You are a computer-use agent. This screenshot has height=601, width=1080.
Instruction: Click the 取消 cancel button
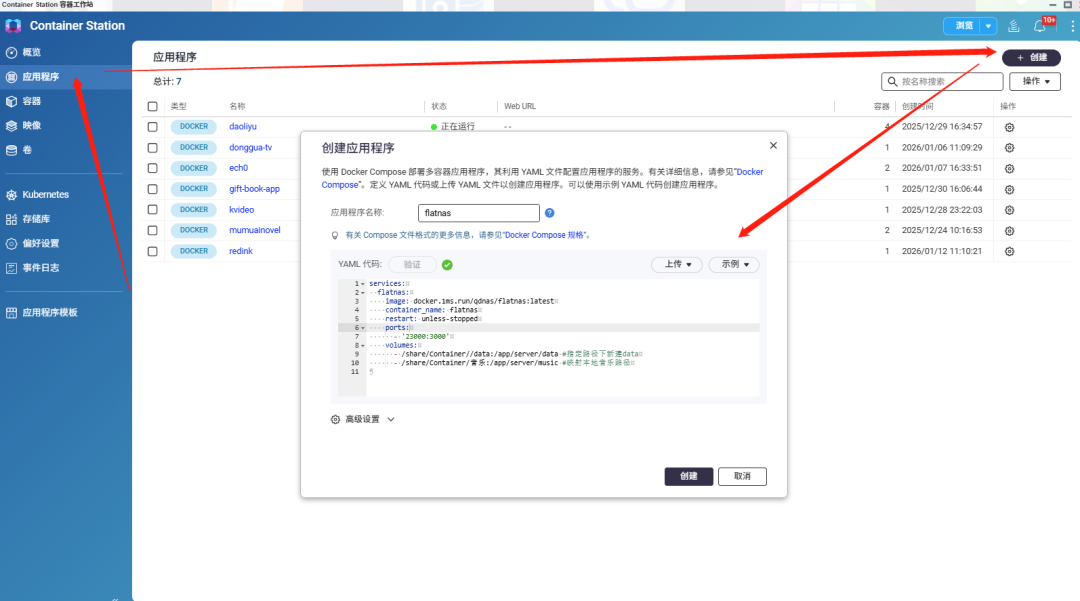click(742, 476)
